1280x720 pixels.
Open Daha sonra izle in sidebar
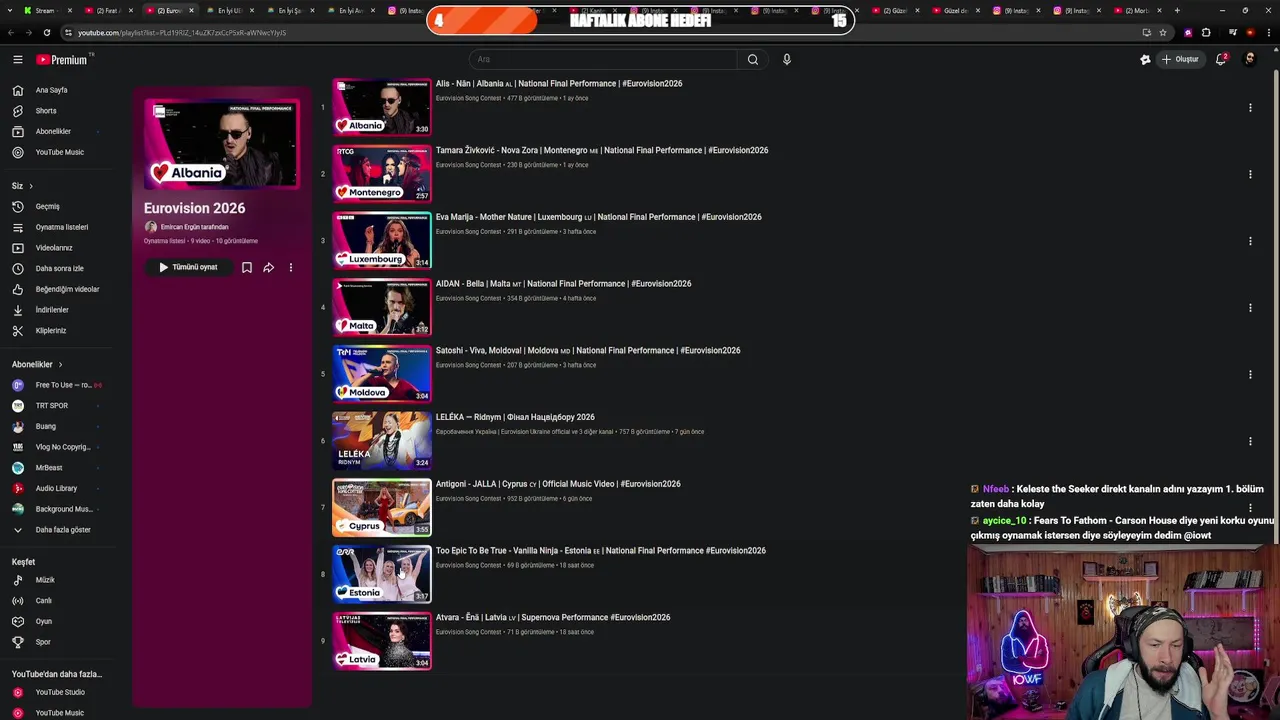59,268
